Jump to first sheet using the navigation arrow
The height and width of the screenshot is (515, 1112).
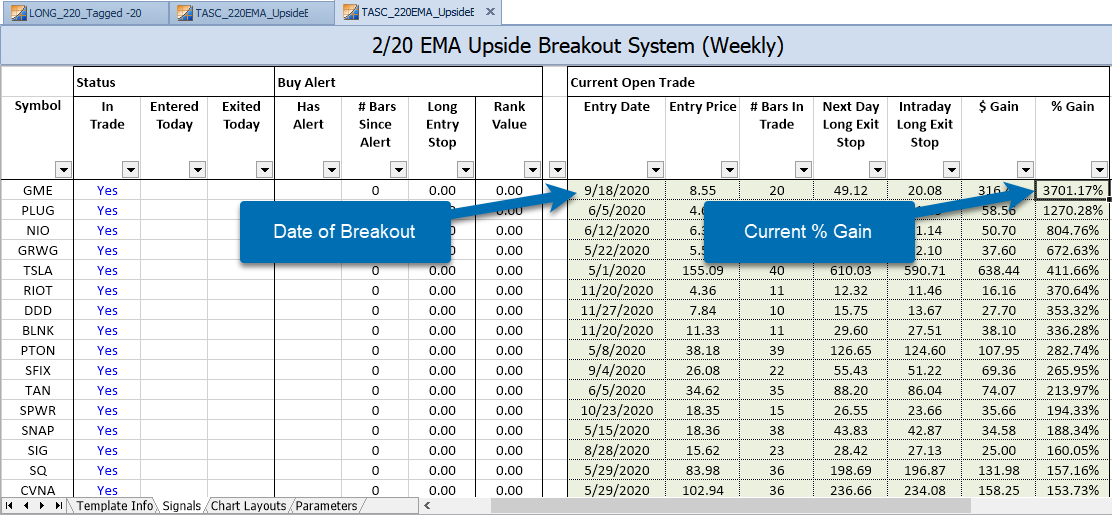(x=9, y=506)
